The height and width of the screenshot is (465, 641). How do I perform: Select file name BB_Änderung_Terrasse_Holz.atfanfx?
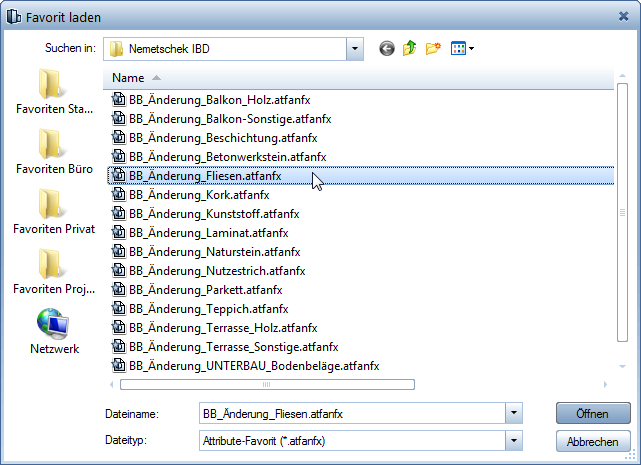pyautogui.click(x=223, y=328)
